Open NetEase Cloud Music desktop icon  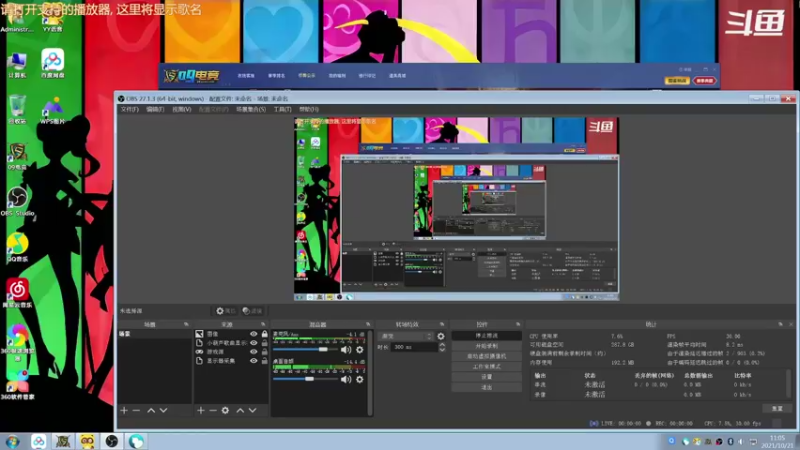click(17, 293)
